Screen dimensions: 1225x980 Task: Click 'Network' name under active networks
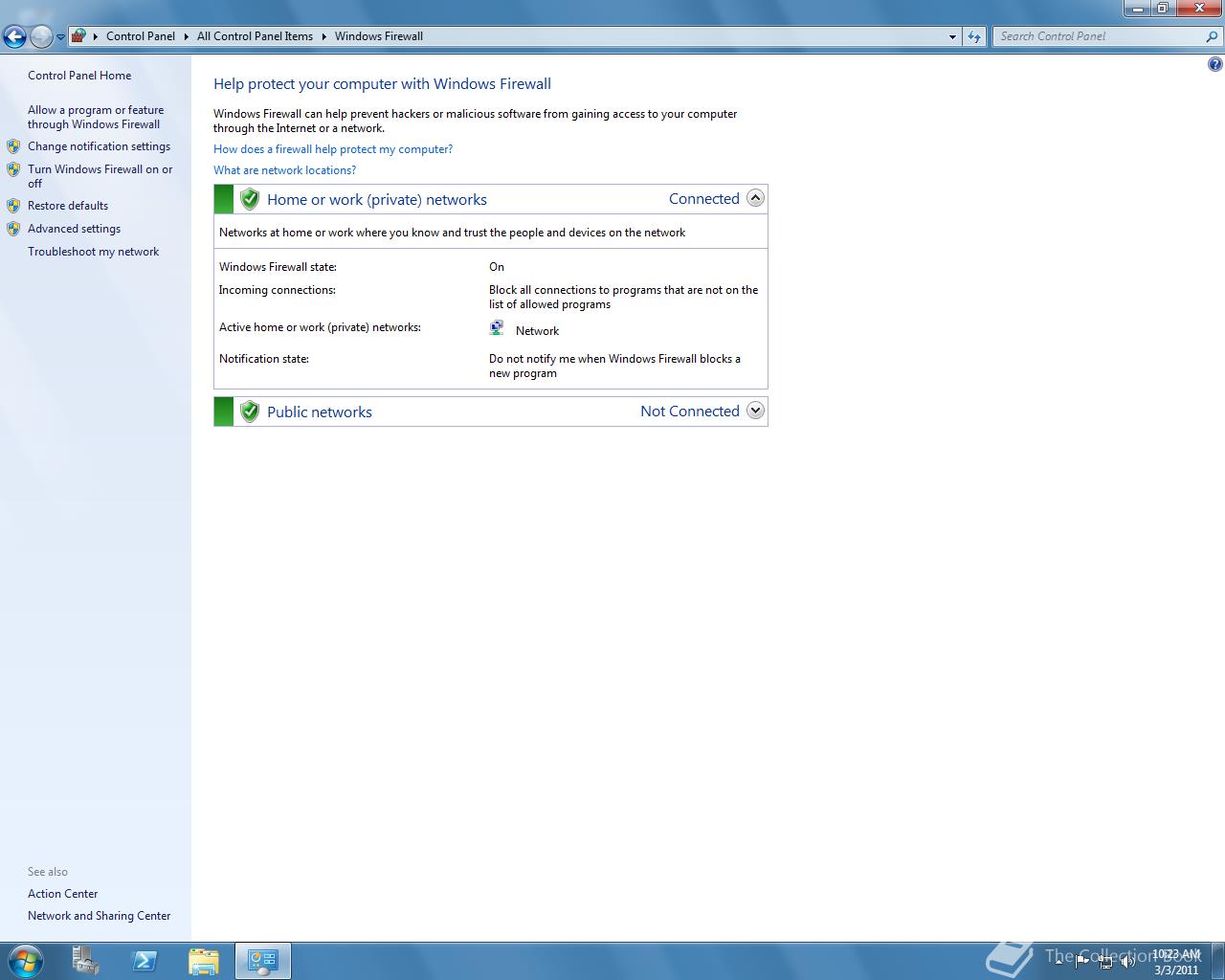pyautogui.click(x=537, y=331)
